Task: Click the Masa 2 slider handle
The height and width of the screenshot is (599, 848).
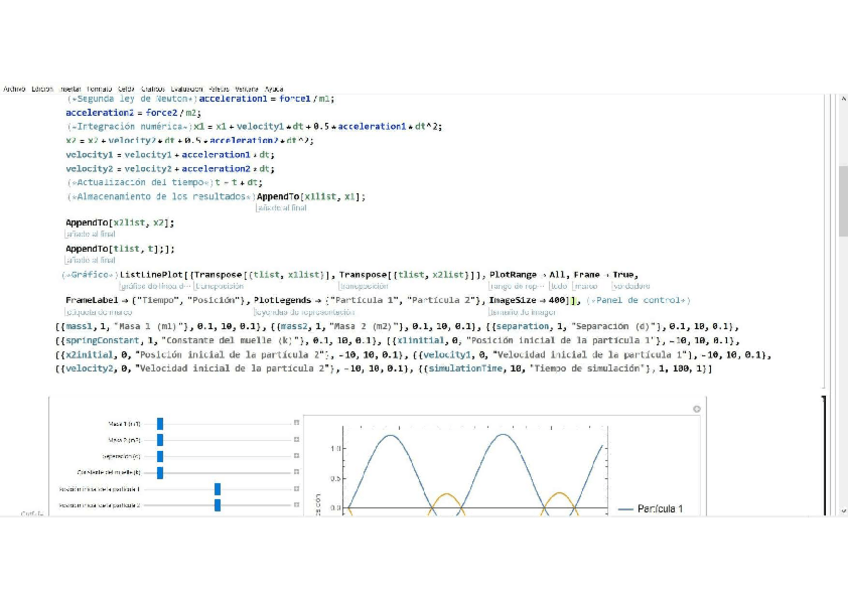Action: coord(160,440)
